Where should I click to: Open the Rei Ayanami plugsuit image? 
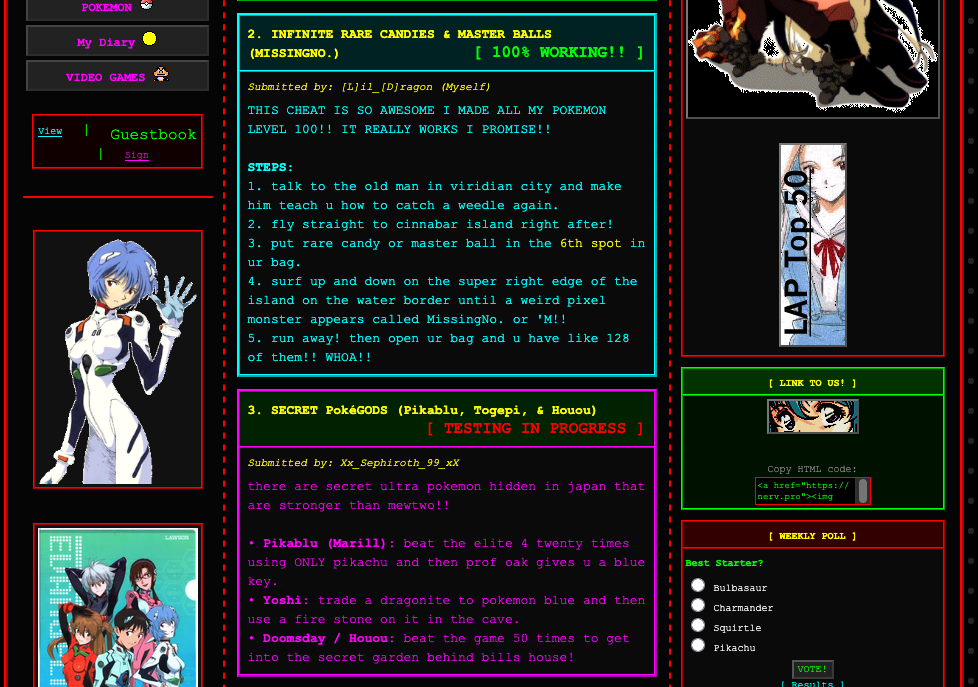click(x=118, y=359)
